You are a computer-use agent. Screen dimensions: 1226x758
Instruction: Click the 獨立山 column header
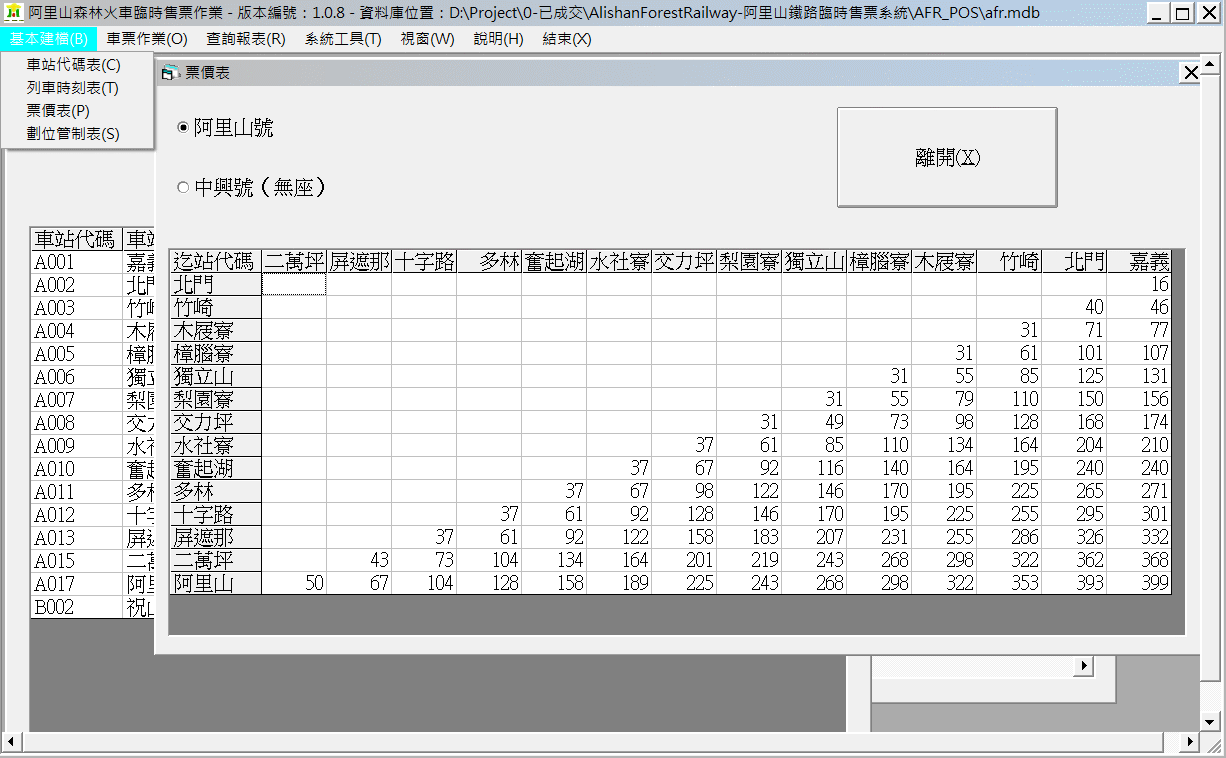click(814, 262)
